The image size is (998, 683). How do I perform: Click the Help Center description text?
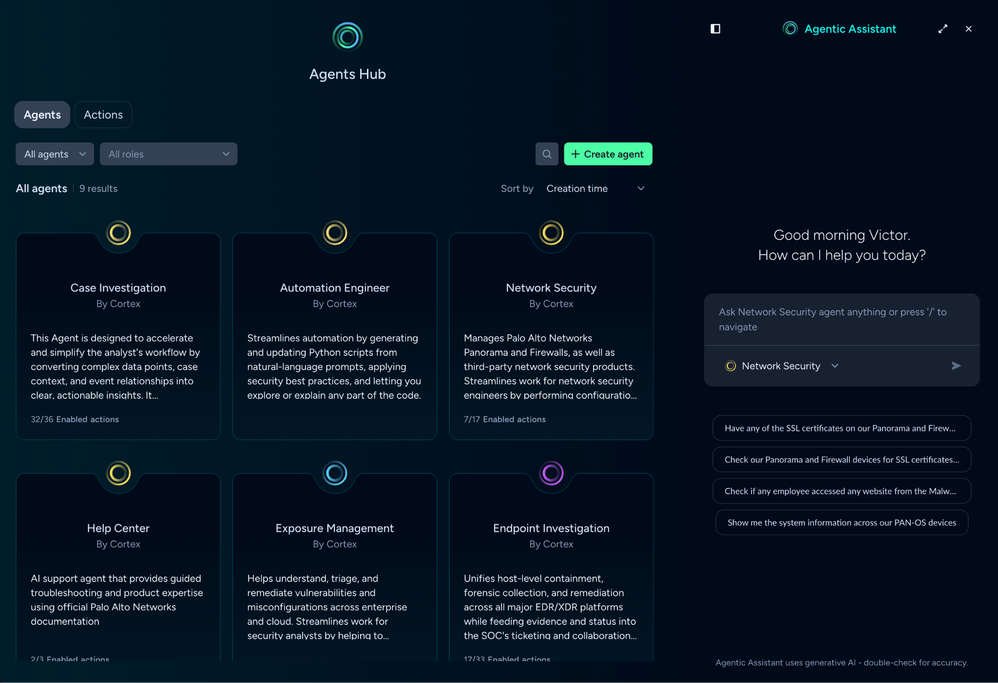click(x=117, y=600)
